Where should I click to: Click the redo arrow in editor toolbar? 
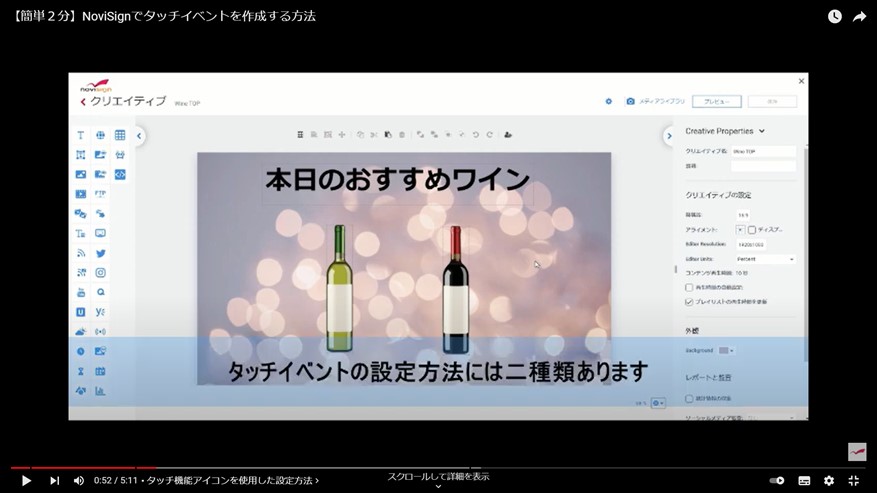click(x=489, y=135)
